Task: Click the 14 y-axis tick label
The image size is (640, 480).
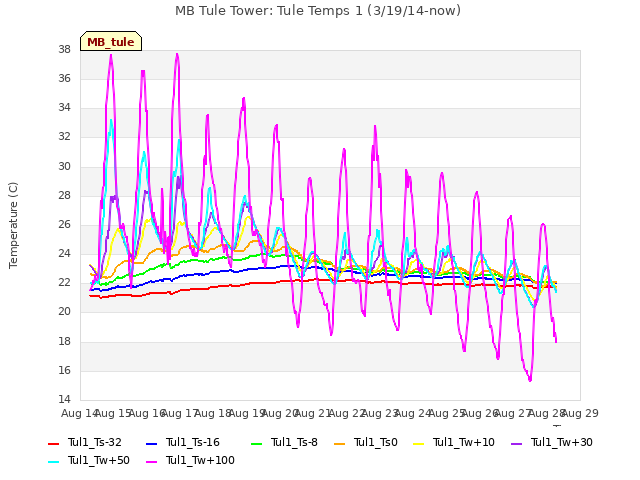Action: [64, 399]
